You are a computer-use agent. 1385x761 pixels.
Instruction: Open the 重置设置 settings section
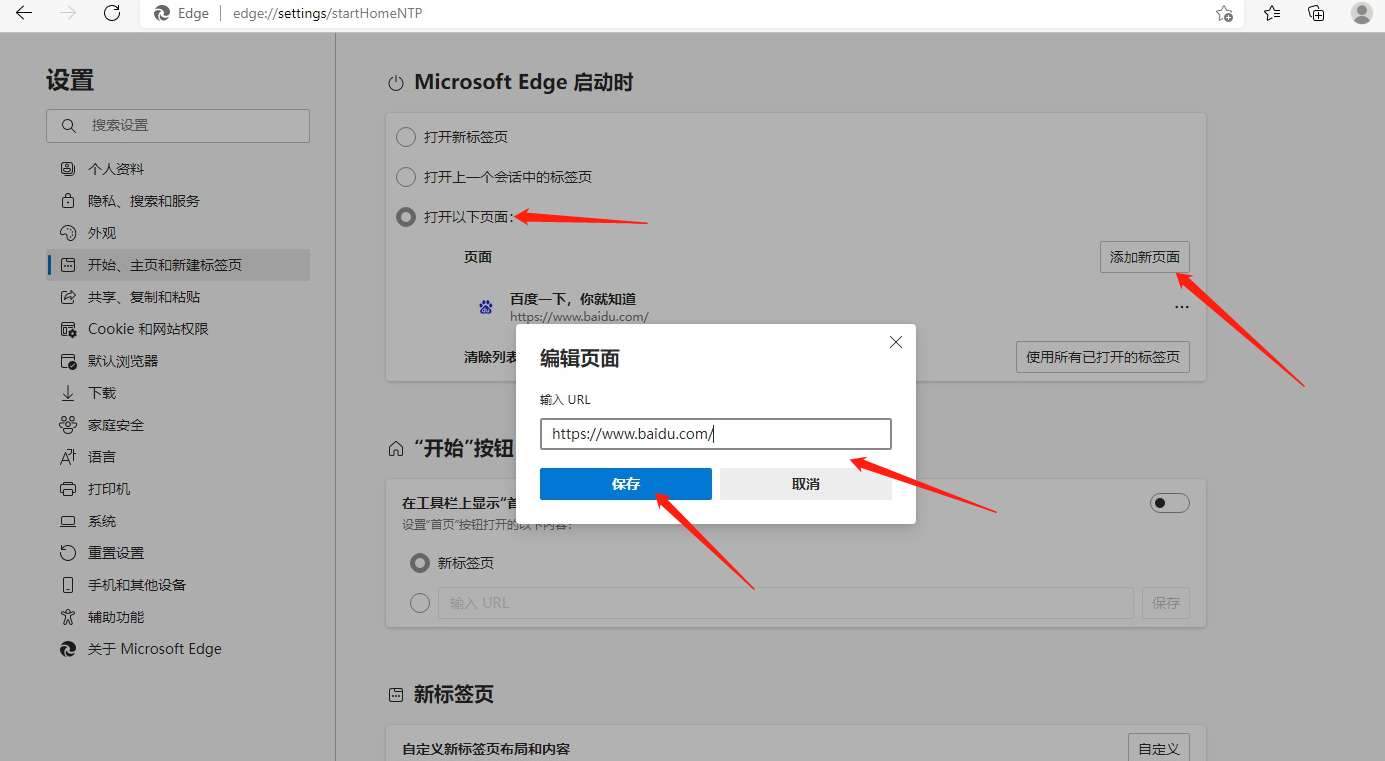178,553
